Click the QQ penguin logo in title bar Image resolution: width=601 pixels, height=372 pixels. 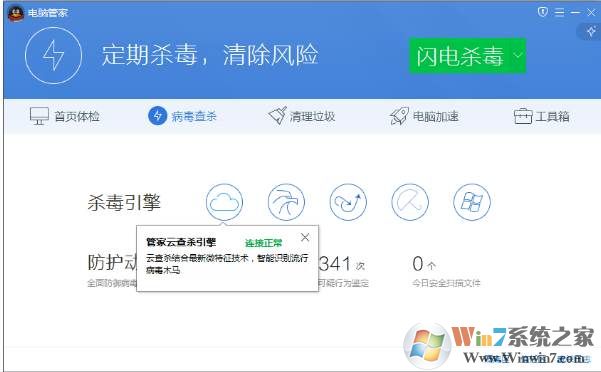tap(16, 14)
